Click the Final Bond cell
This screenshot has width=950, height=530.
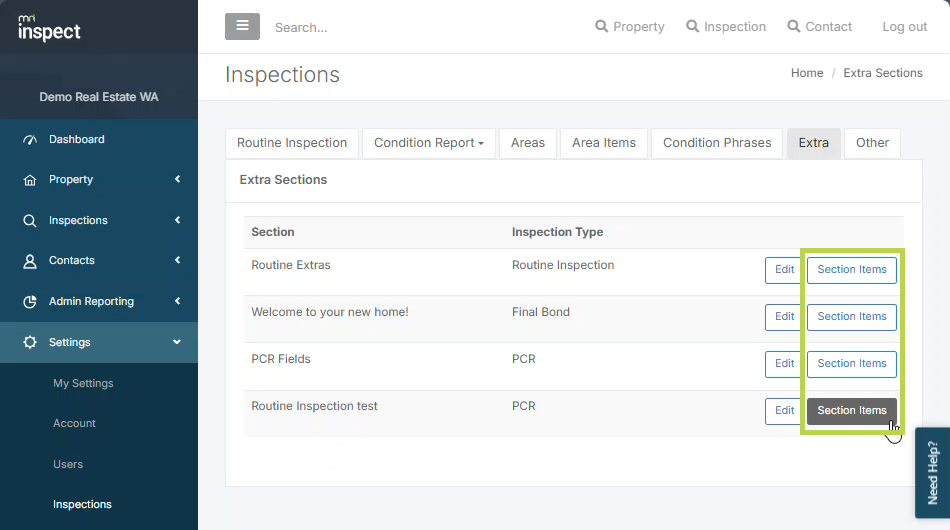[x=540, y=312]
